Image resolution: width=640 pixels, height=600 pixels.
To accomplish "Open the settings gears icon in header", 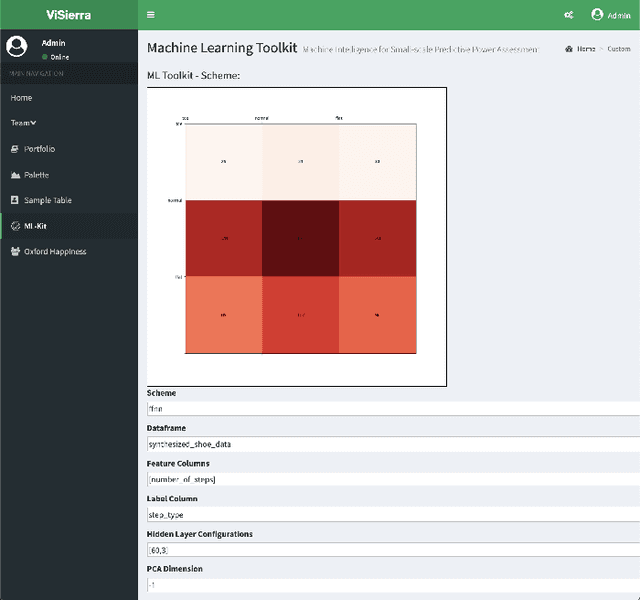I will click(x=569, y=15).
